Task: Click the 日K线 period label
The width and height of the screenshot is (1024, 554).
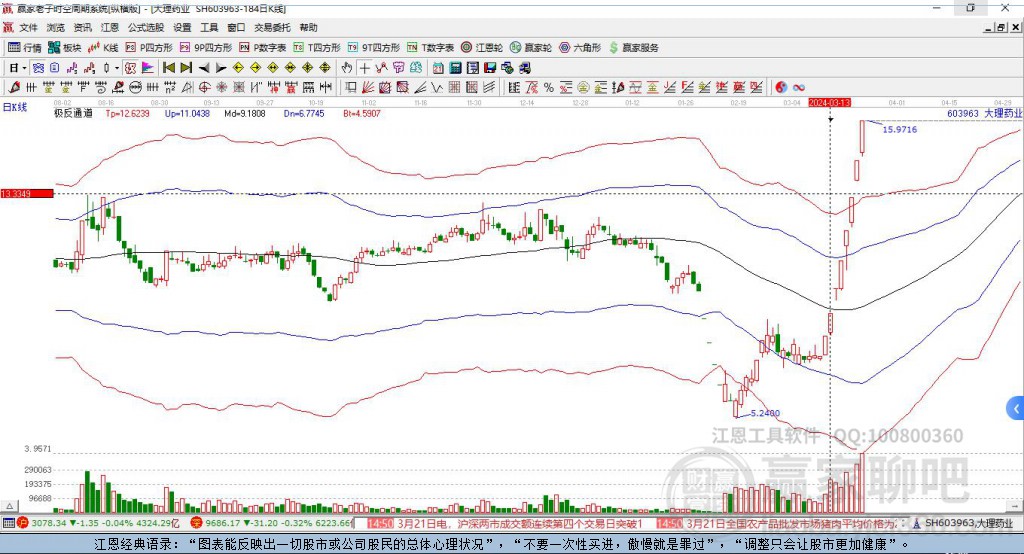Action: (14, 107)
